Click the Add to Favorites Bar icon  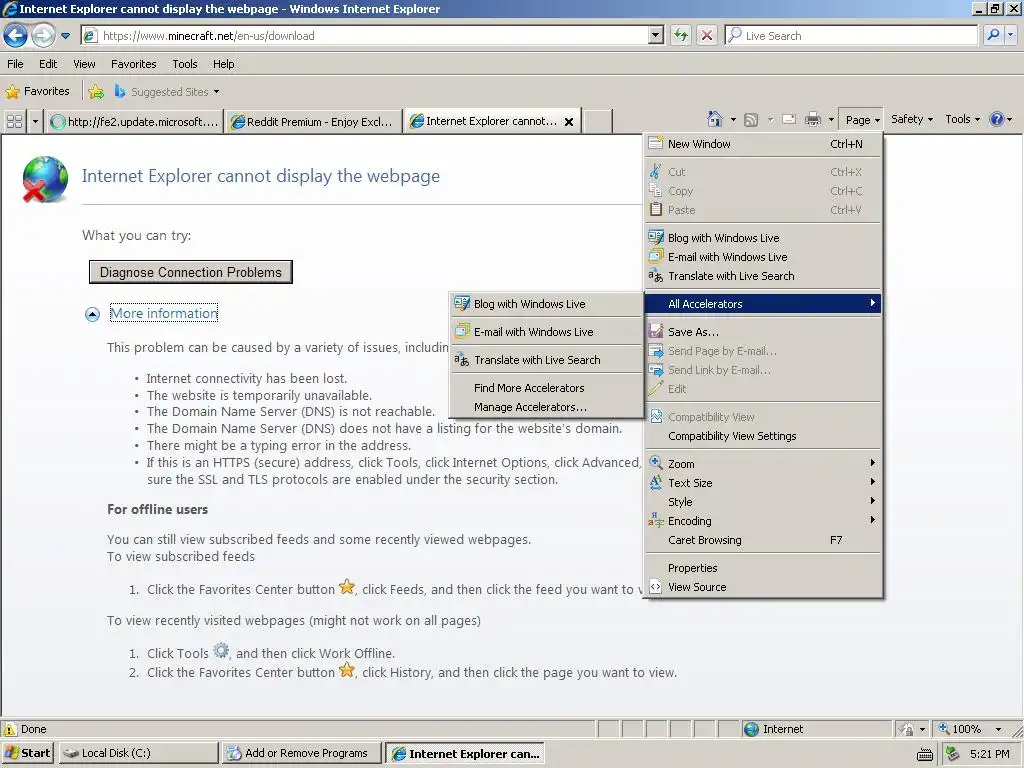pyautogui.click(x=96, y=91)
